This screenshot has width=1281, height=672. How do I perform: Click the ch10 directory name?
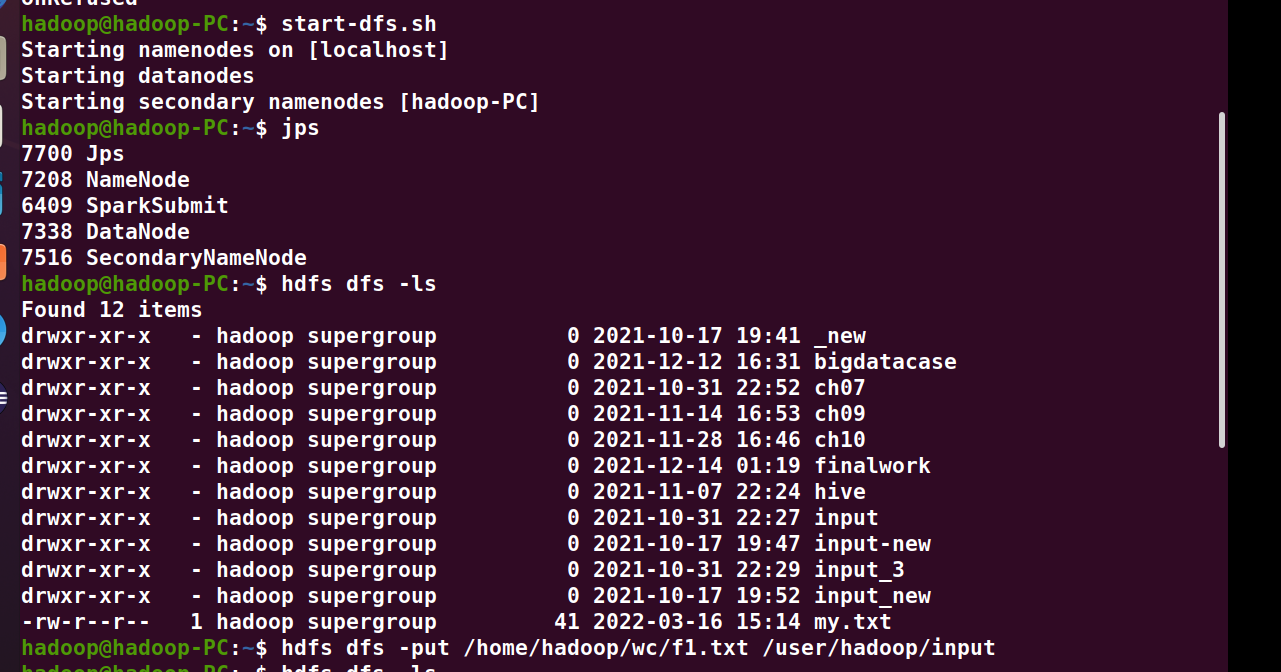click(x=839, y=440)
